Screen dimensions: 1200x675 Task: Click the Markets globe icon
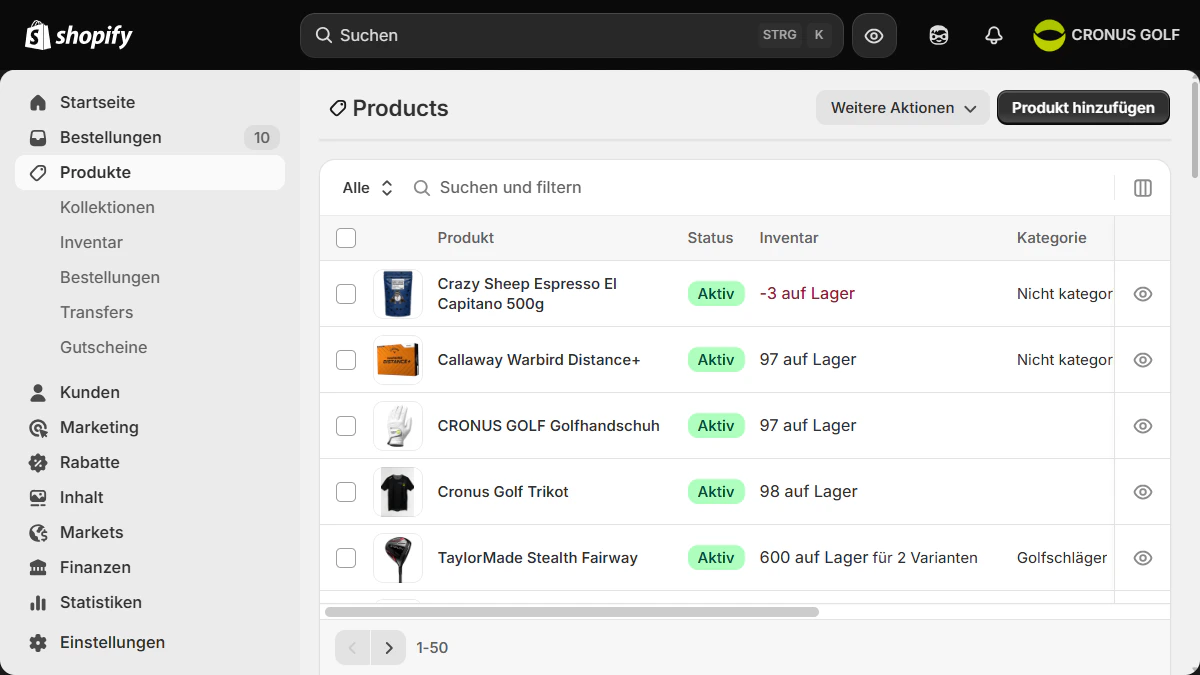click(38, 532)
